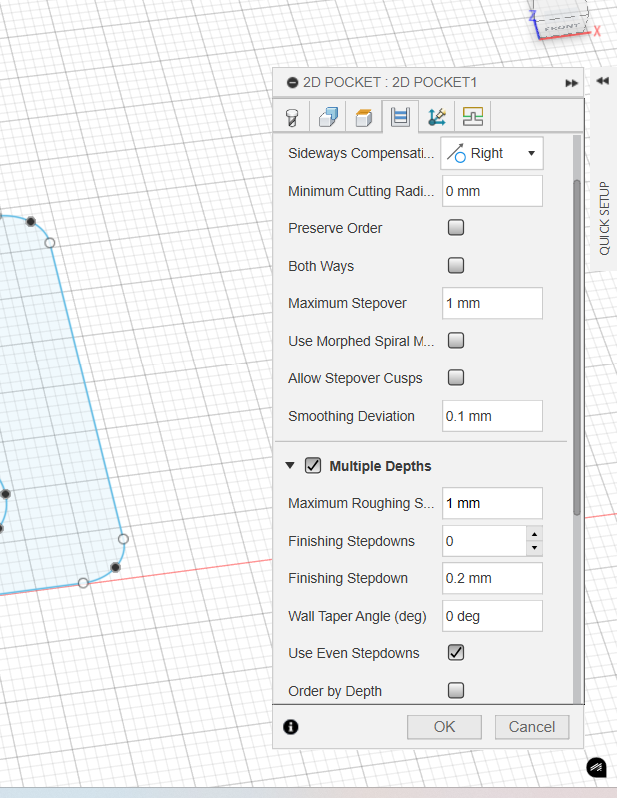Click the Smoothing Deviation label
Viewport: 617px width, 798px height.
point(351,416)
